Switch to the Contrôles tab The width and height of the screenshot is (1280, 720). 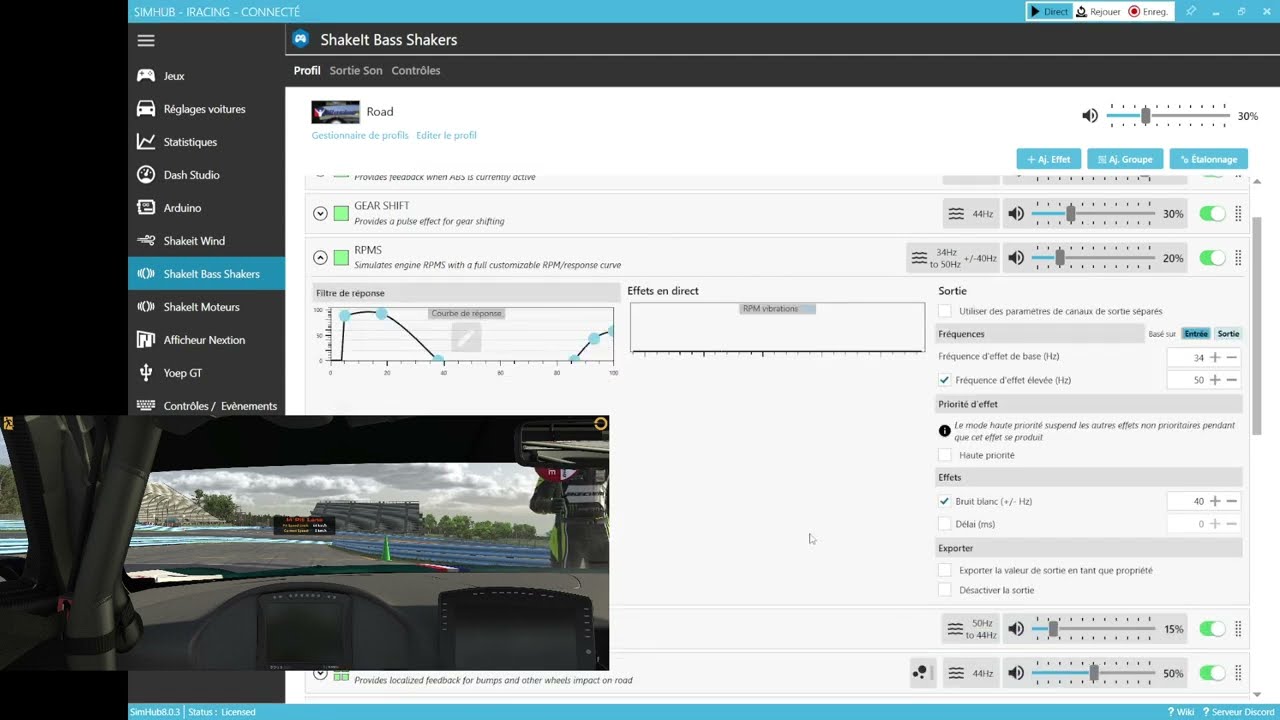(416, 71)
